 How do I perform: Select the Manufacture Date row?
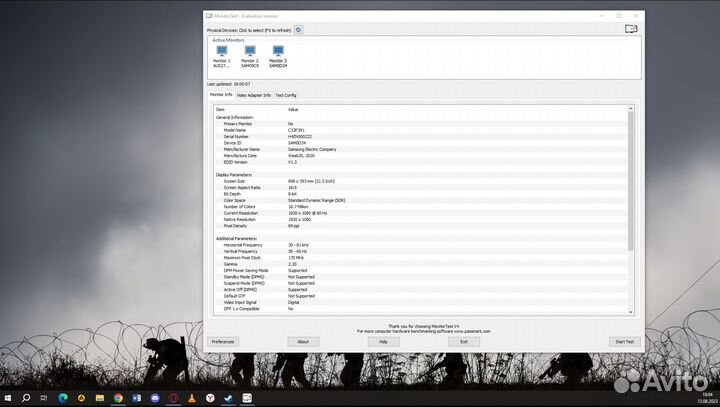(x=421, y=156)
